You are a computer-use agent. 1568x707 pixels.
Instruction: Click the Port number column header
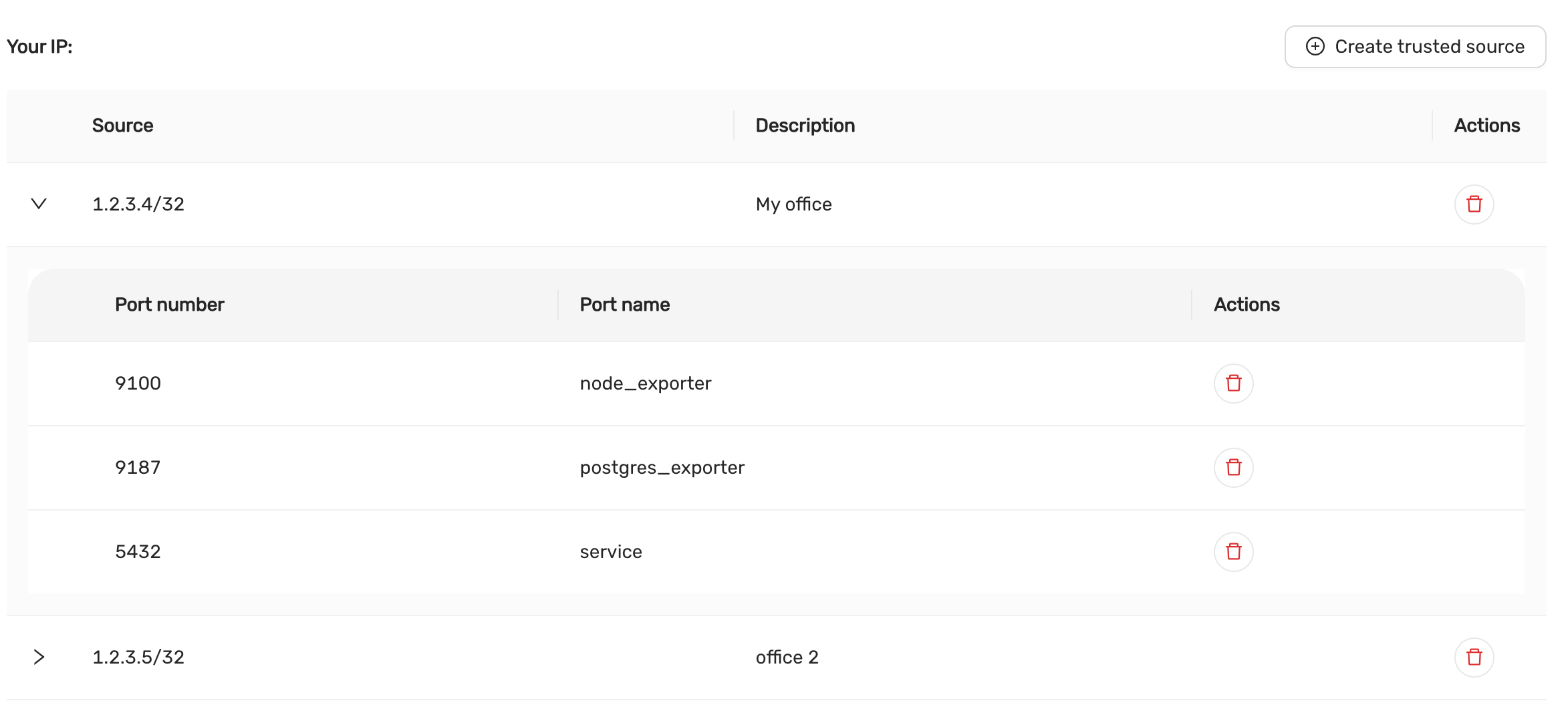(x=170, y=305)
